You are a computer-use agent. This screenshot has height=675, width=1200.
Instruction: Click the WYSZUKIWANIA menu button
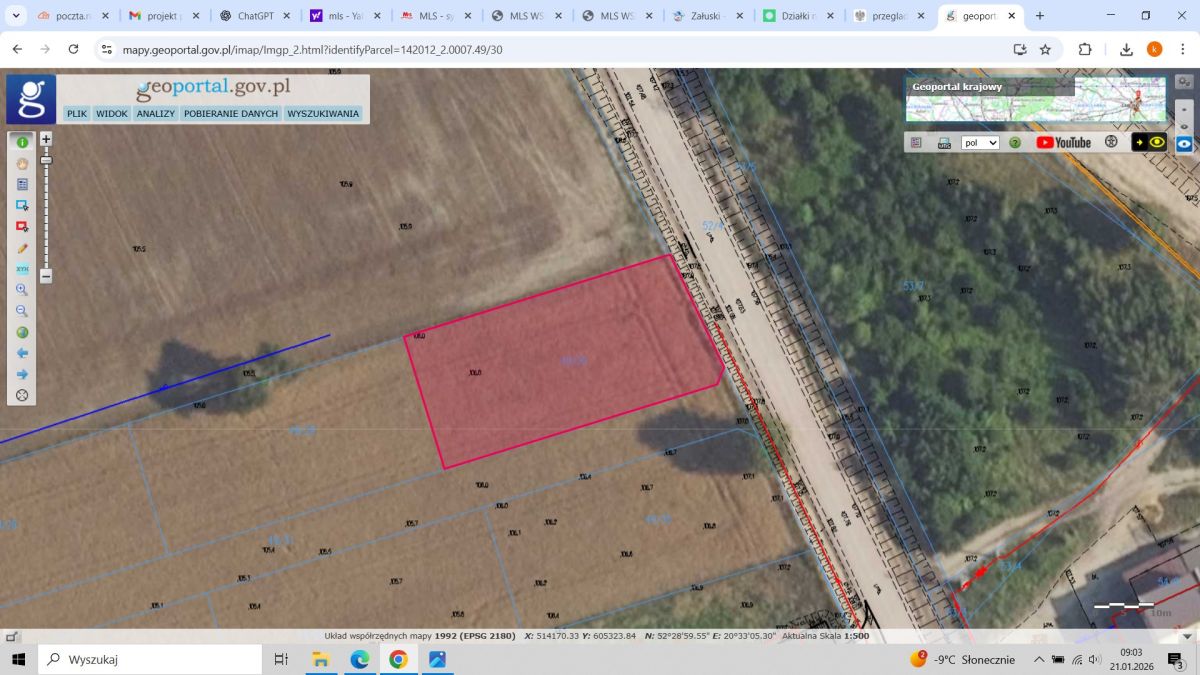tap(323, 114)
